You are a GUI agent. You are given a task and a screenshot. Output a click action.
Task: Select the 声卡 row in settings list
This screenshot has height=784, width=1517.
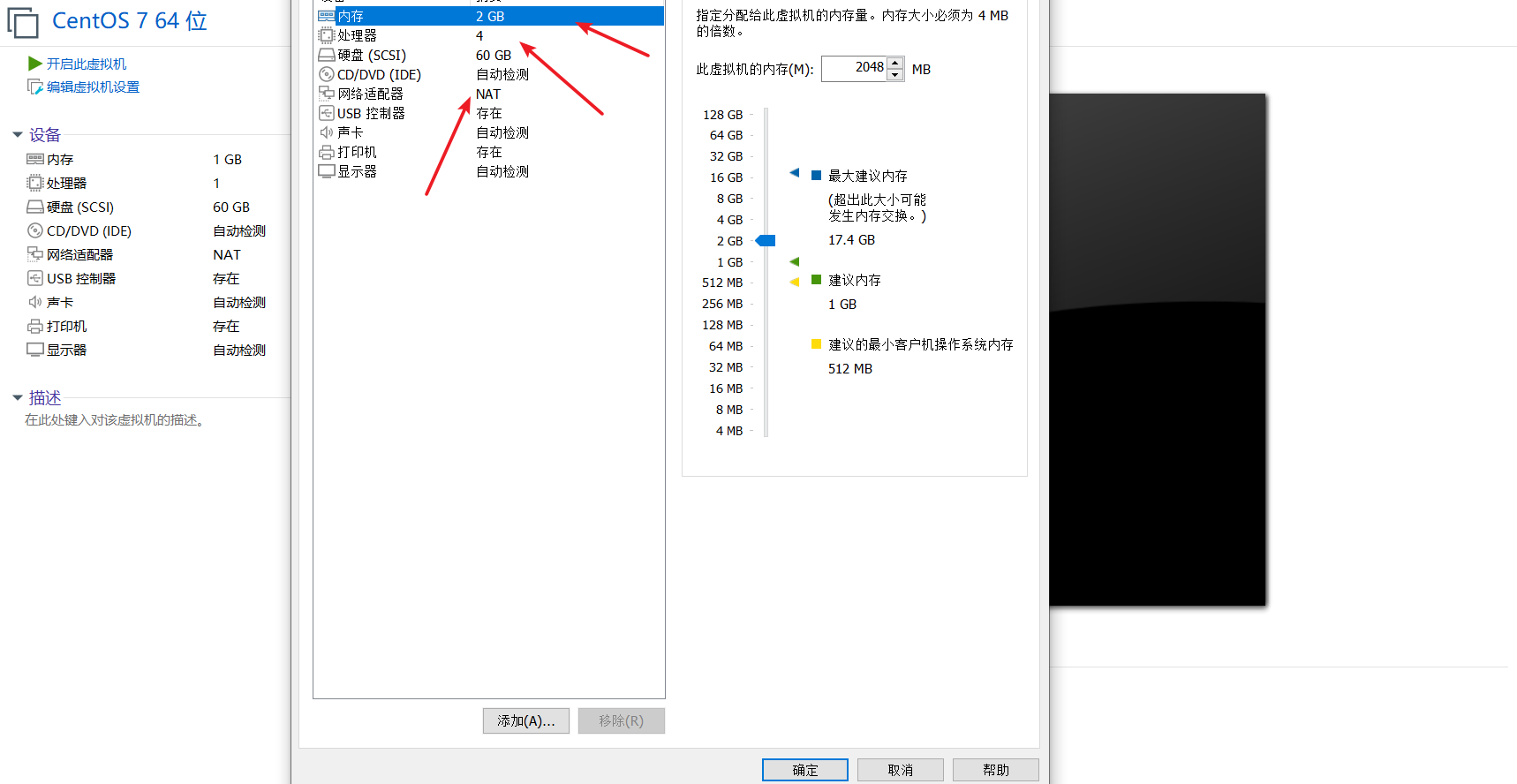pyautogui.click(x=490, y=132)
